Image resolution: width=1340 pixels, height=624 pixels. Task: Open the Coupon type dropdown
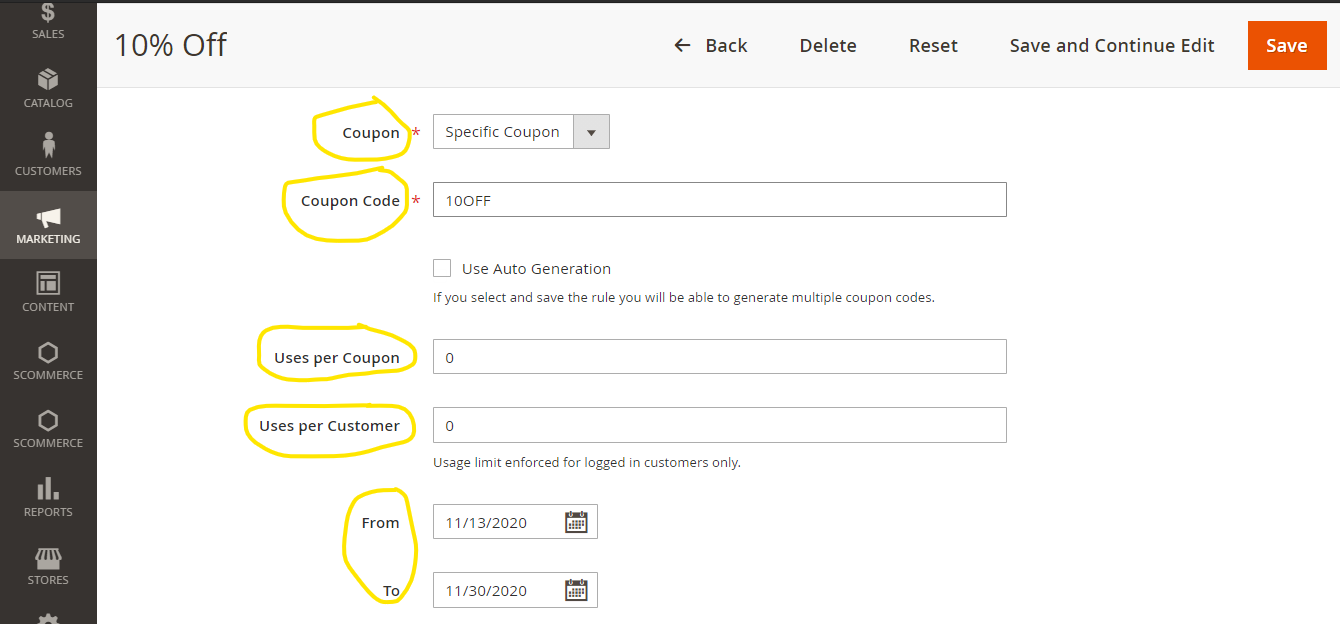pyautogui.click(x=503, y=131)
